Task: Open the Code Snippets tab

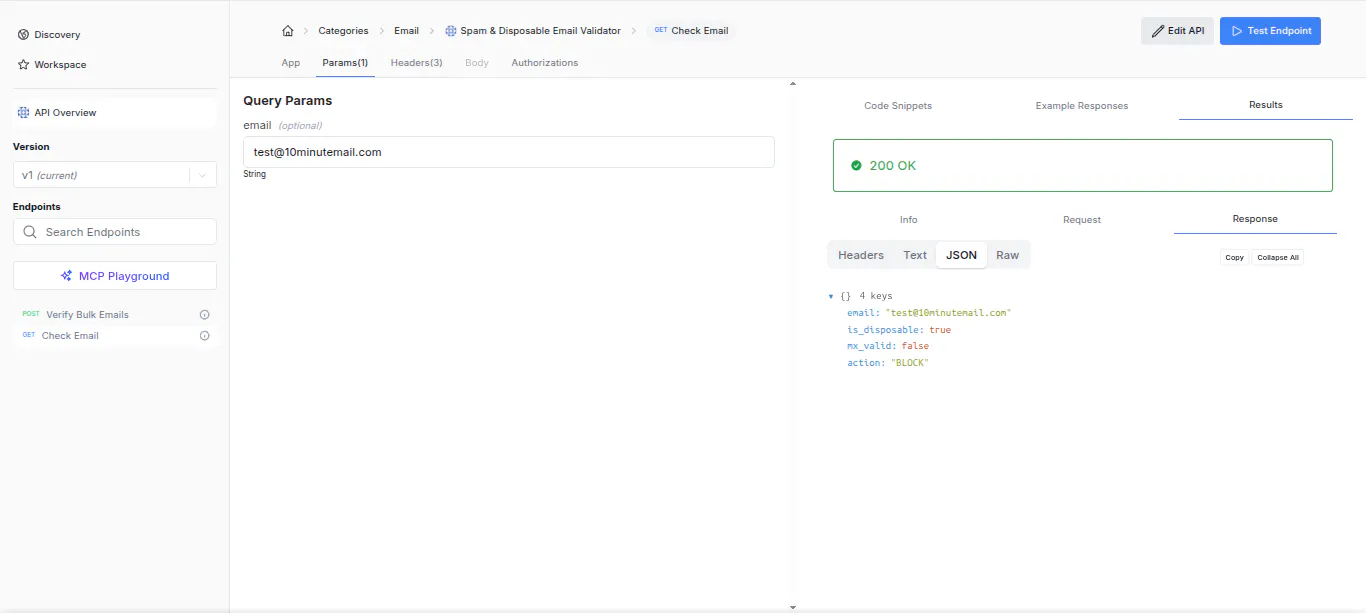Action: pyautogui.click(x=898, y=105)
